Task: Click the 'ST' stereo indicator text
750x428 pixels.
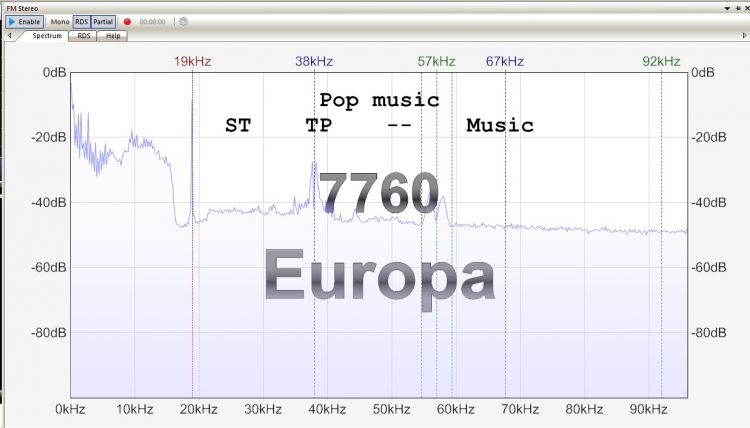Action: tap(238, 125)
